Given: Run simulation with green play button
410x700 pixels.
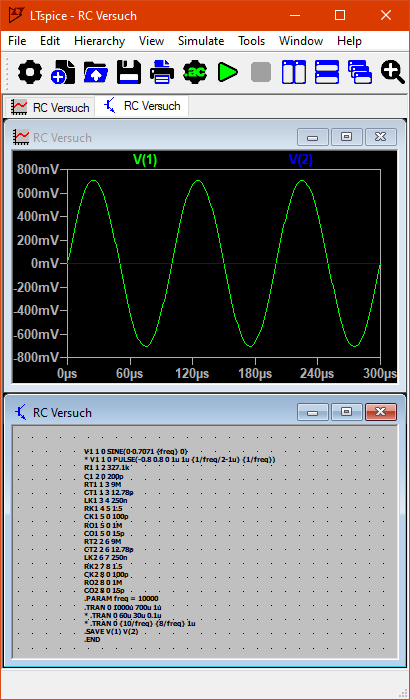Looking at the screenshot, I should click(228, 72).
